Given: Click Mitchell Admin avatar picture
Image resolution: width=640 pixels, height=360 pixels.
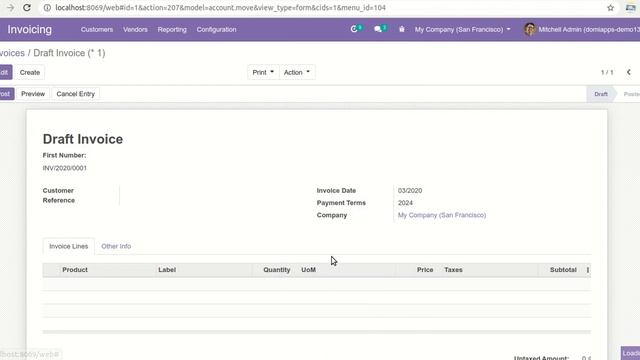Looking at the screenshot, I should pos(530,29).
